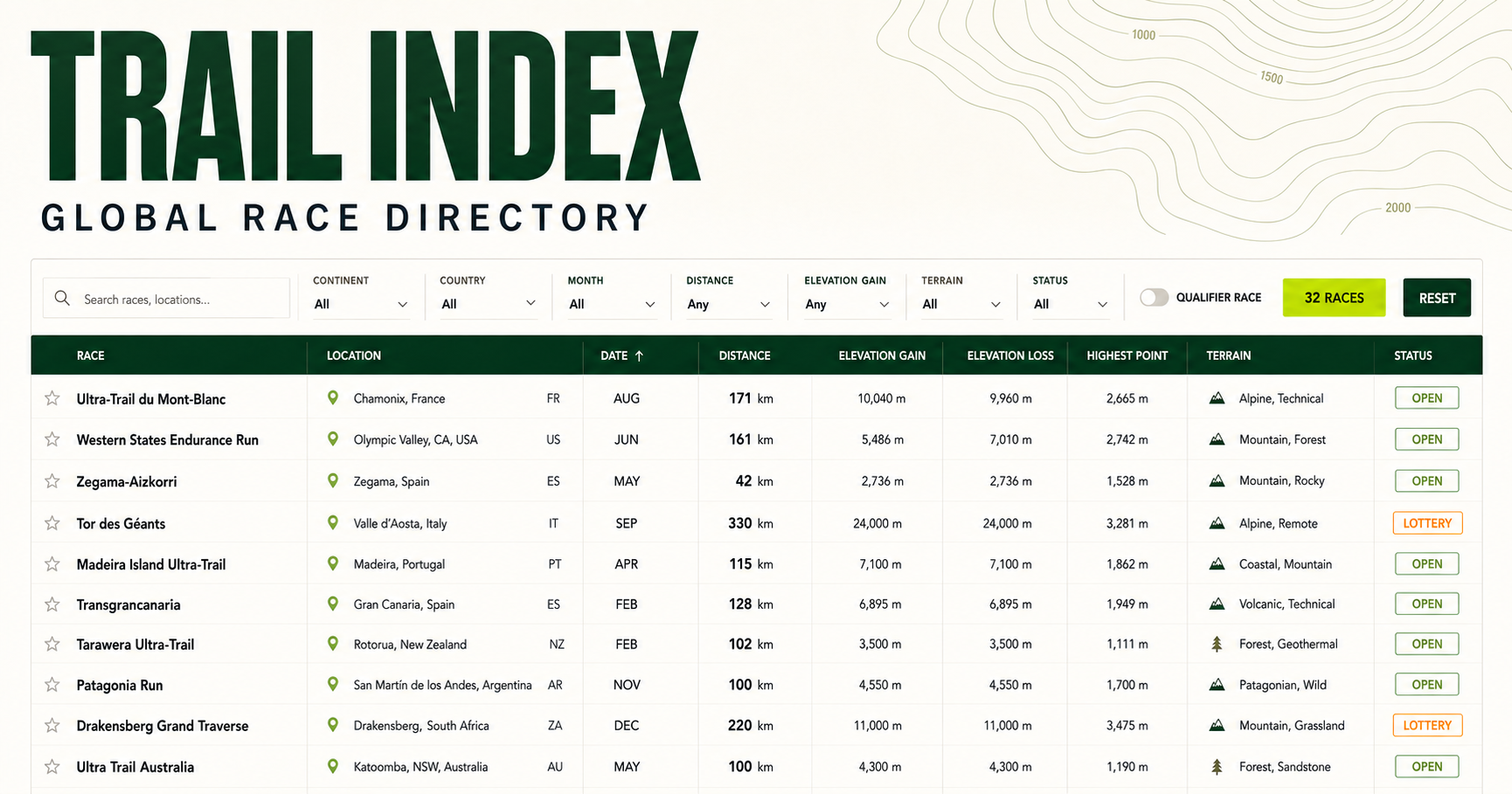
Task: Sort by the Status column header
Action: pyautogui.click(x=1413, y=356)
